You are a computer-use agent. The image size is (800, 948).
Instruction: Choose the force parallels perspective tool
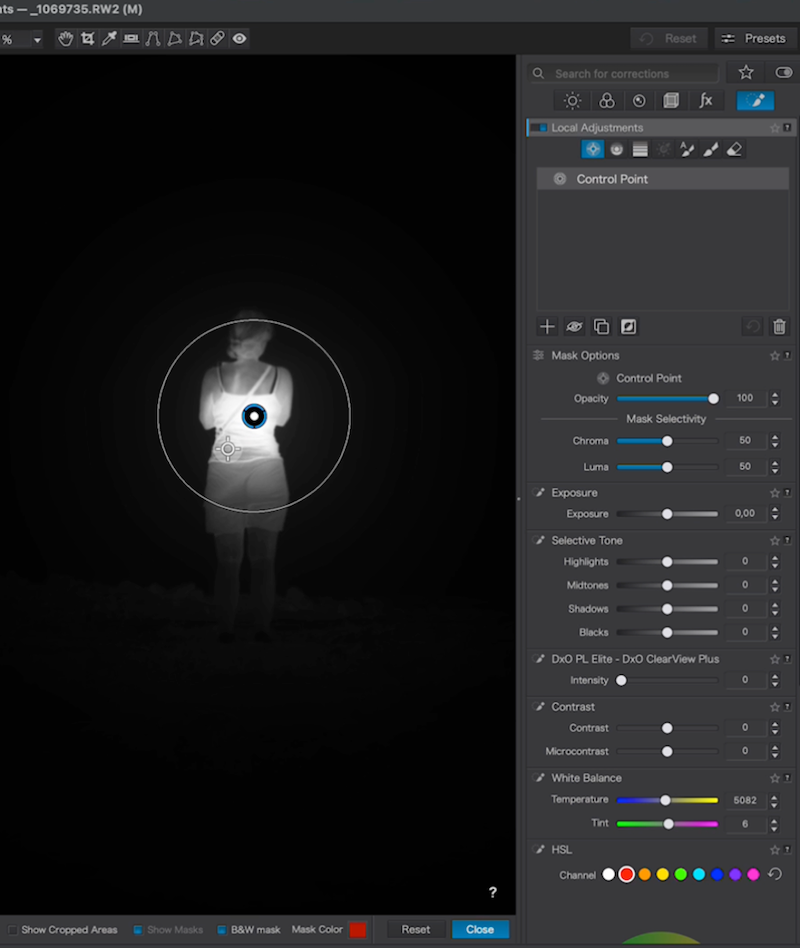coord(152,39)
